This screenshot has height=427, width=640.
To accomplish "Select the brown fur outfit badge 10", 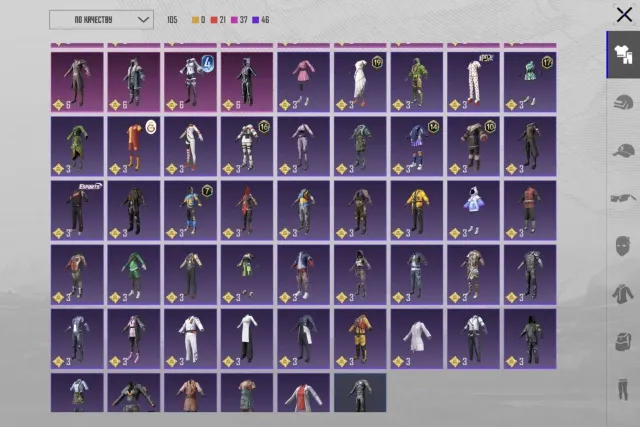I will click(x=473, y=146).
